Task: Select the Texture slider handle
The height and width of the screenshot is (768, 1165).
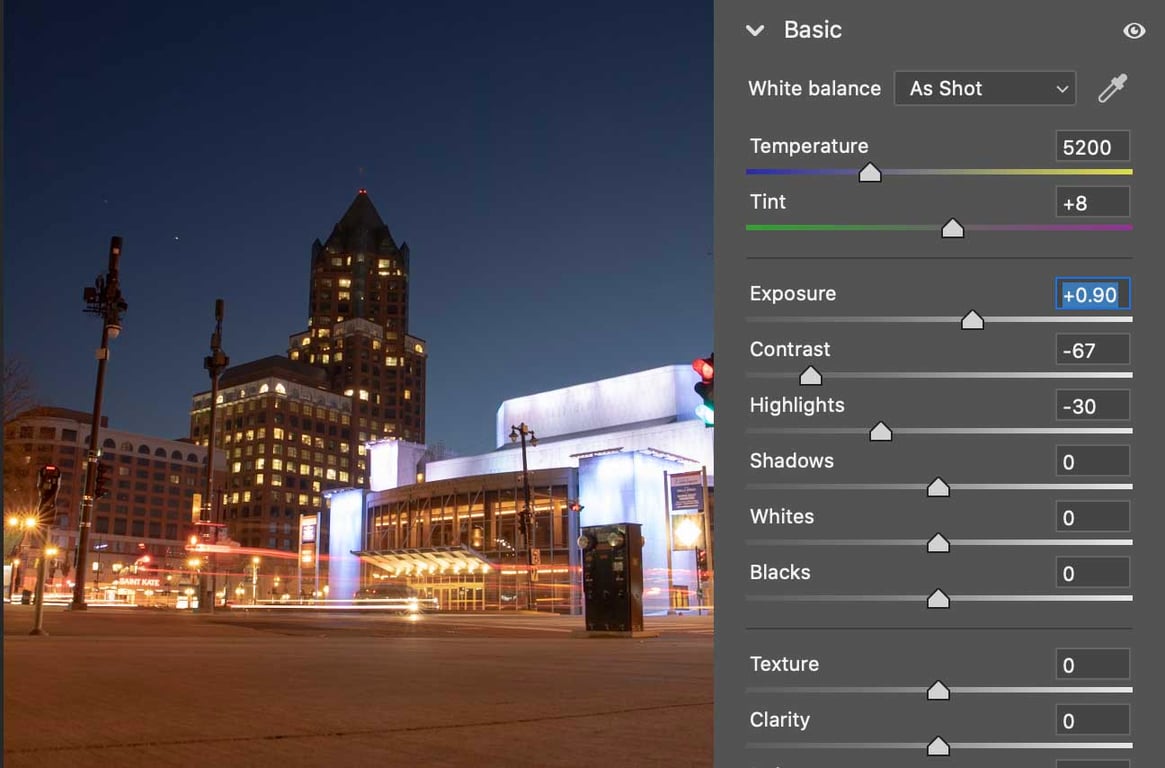Action: pyautogui.click(x=938, y=690)
